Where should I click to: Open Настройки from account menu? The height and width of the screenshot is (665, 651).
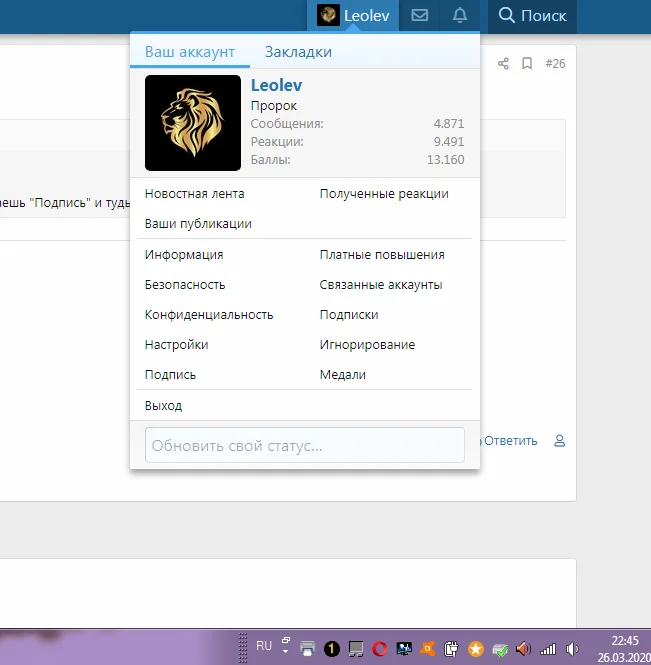point(177,345)
